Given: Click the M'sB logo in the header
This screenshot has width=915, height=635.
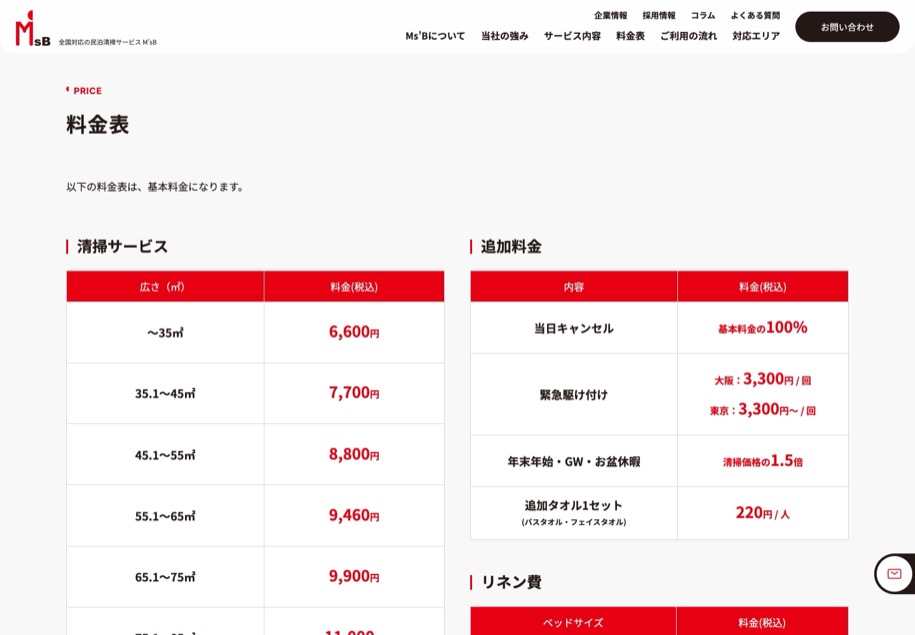Looking at the screenshot, I should click(x=33, y=28).
